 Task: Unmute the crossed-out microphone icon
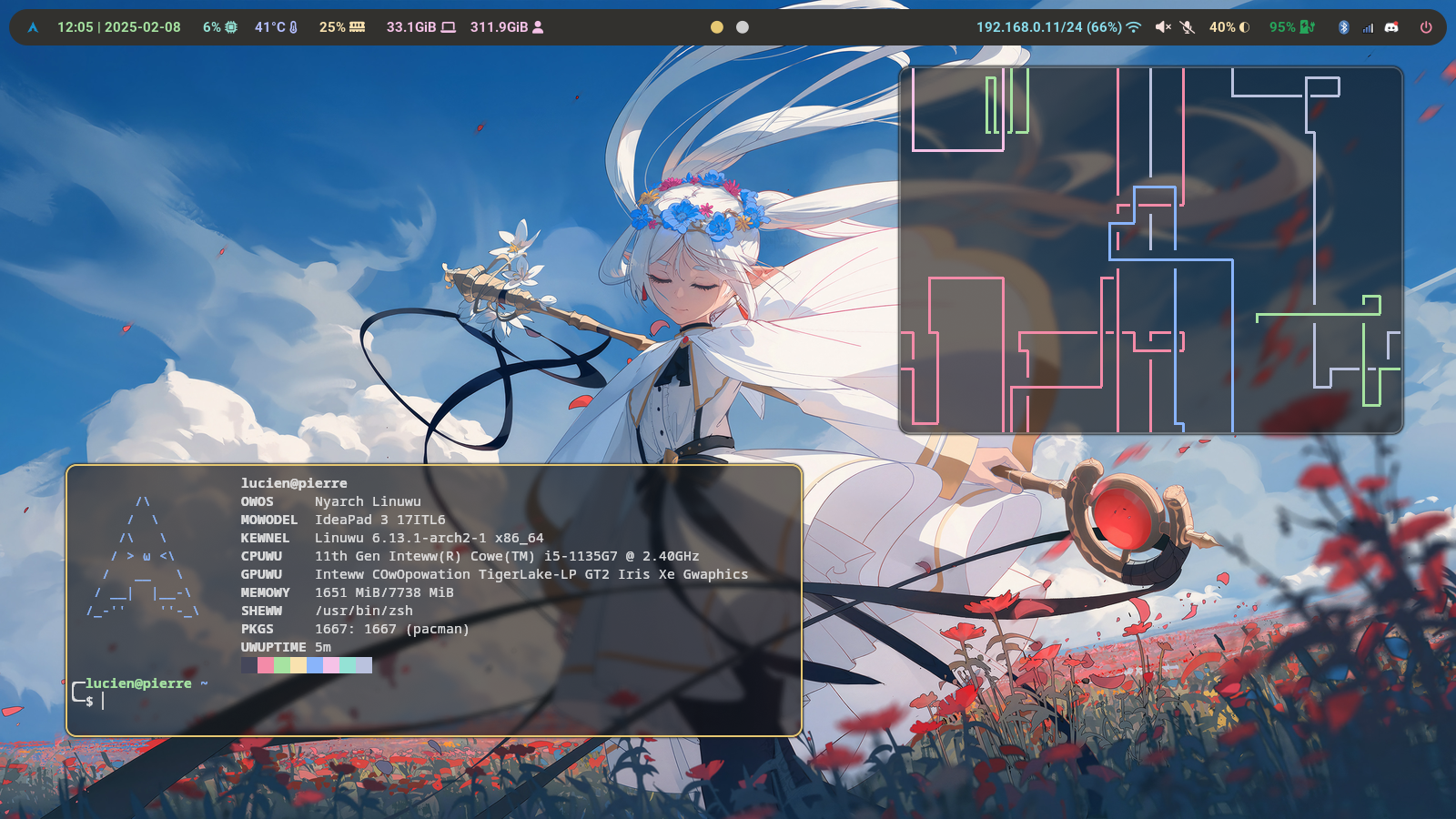click(1188, 27)
